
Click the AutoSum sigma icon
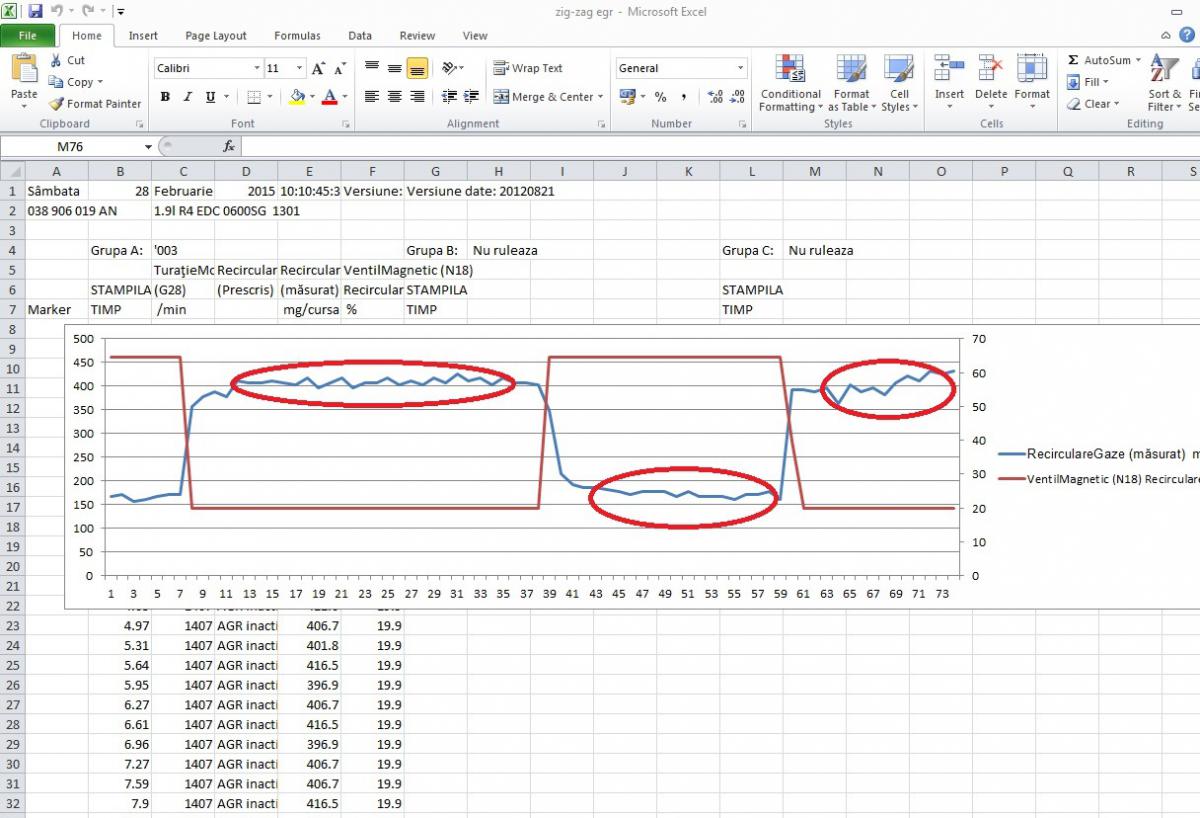point(1073,61)
